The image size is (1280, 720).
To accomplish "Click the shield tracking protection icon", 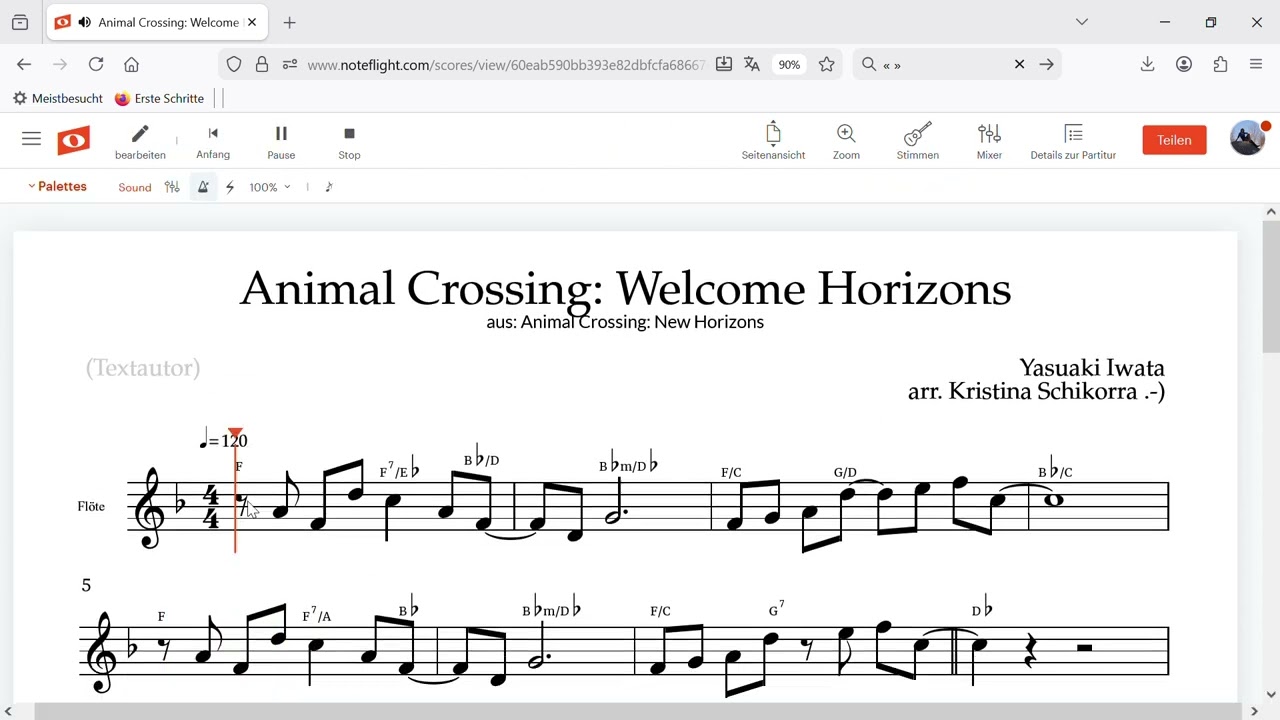I will point(234,64).
